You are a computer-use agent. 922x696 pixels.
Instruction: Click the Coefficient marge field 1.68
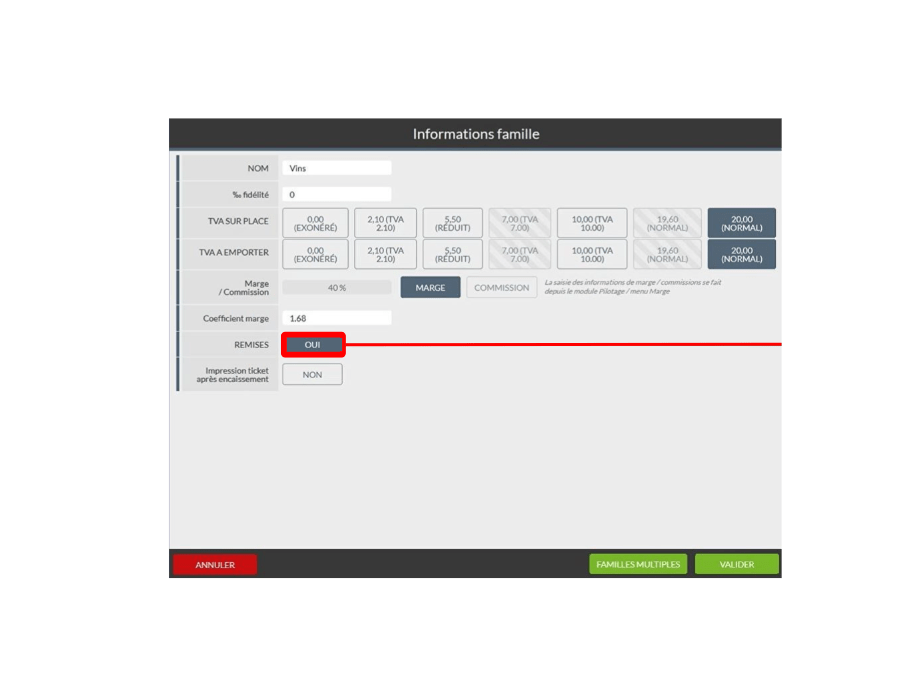click(x=336, y=318)
